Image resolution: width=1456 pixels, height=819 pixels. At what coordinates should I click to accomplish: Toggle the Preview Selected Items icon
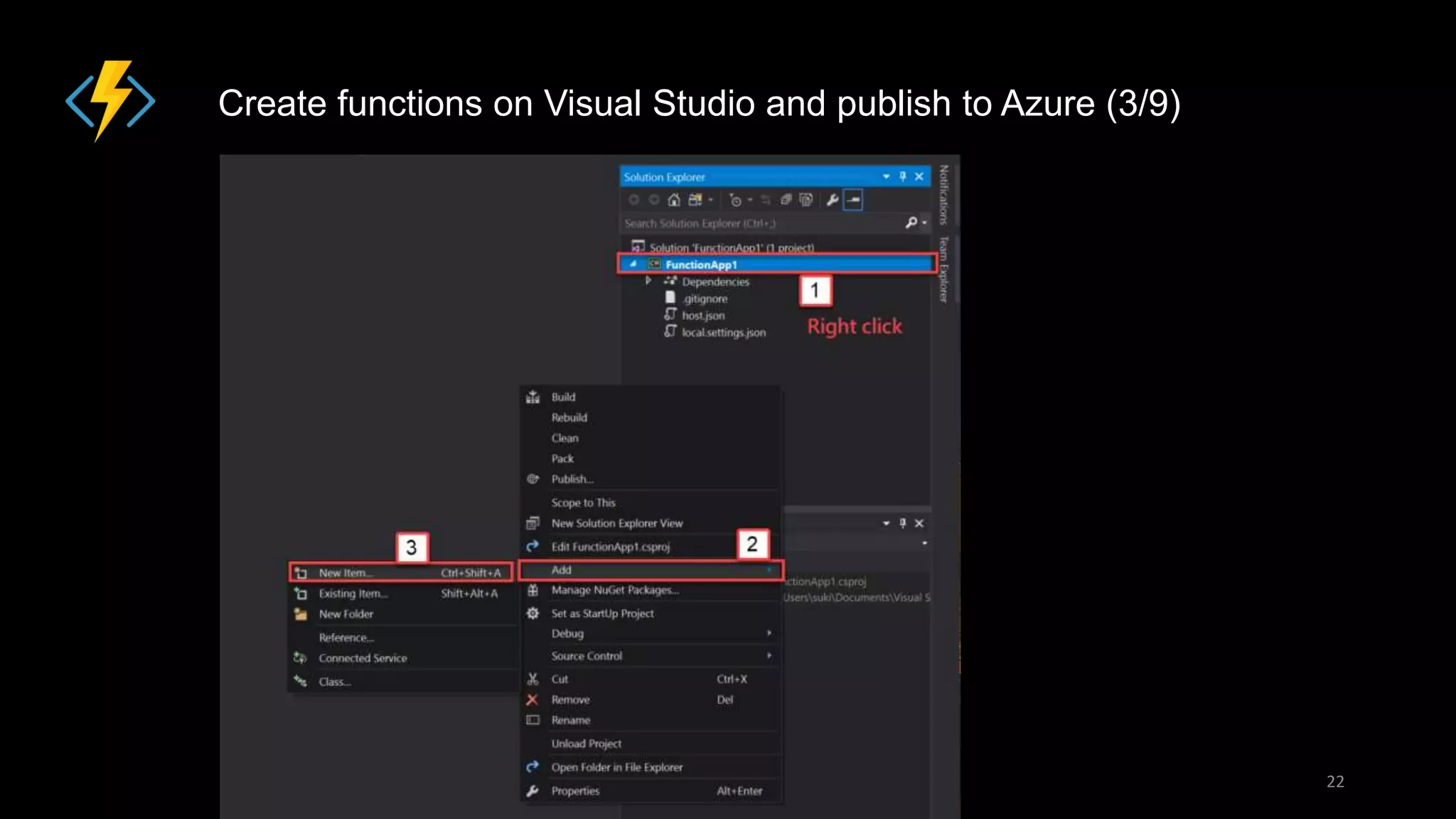tap(853, 200)
